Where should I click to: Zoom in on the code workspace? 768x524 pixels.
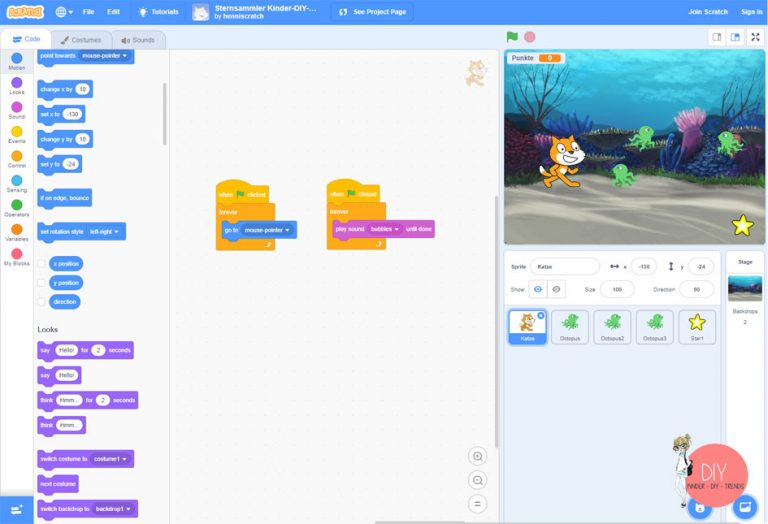[478, 456]
